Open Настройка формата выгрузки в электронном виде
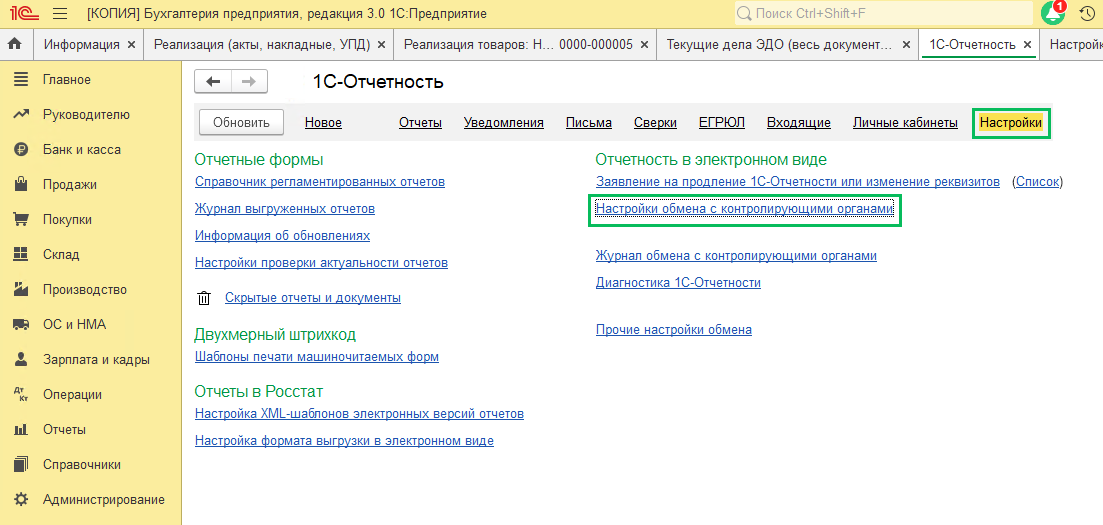 (x=344, y=441)
